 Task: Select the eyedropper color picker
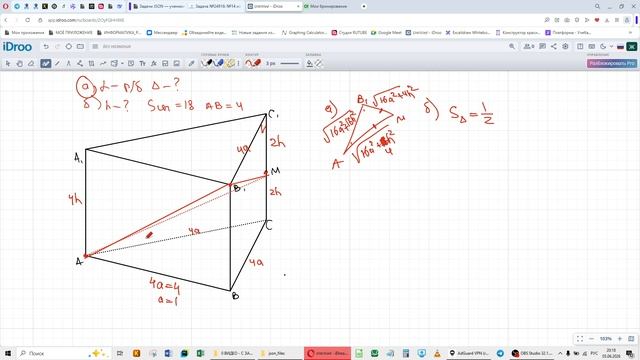tap(191, 64)
